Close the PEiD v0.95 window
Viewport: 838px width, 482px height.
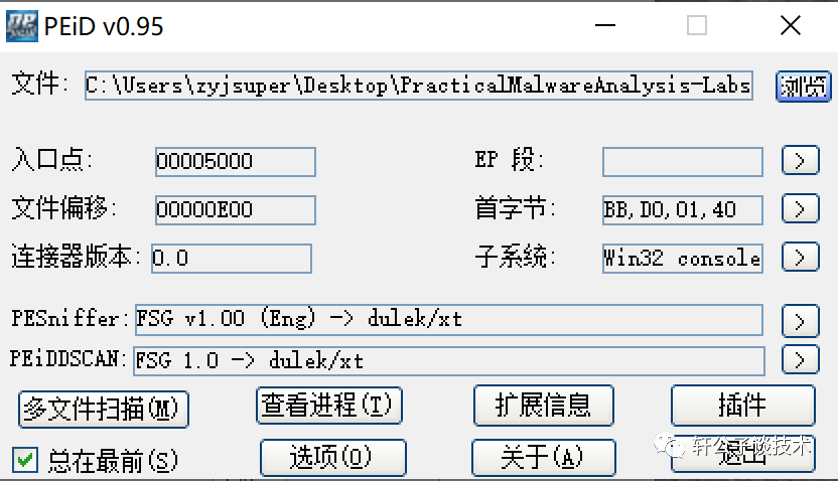(x=790, y=25)
